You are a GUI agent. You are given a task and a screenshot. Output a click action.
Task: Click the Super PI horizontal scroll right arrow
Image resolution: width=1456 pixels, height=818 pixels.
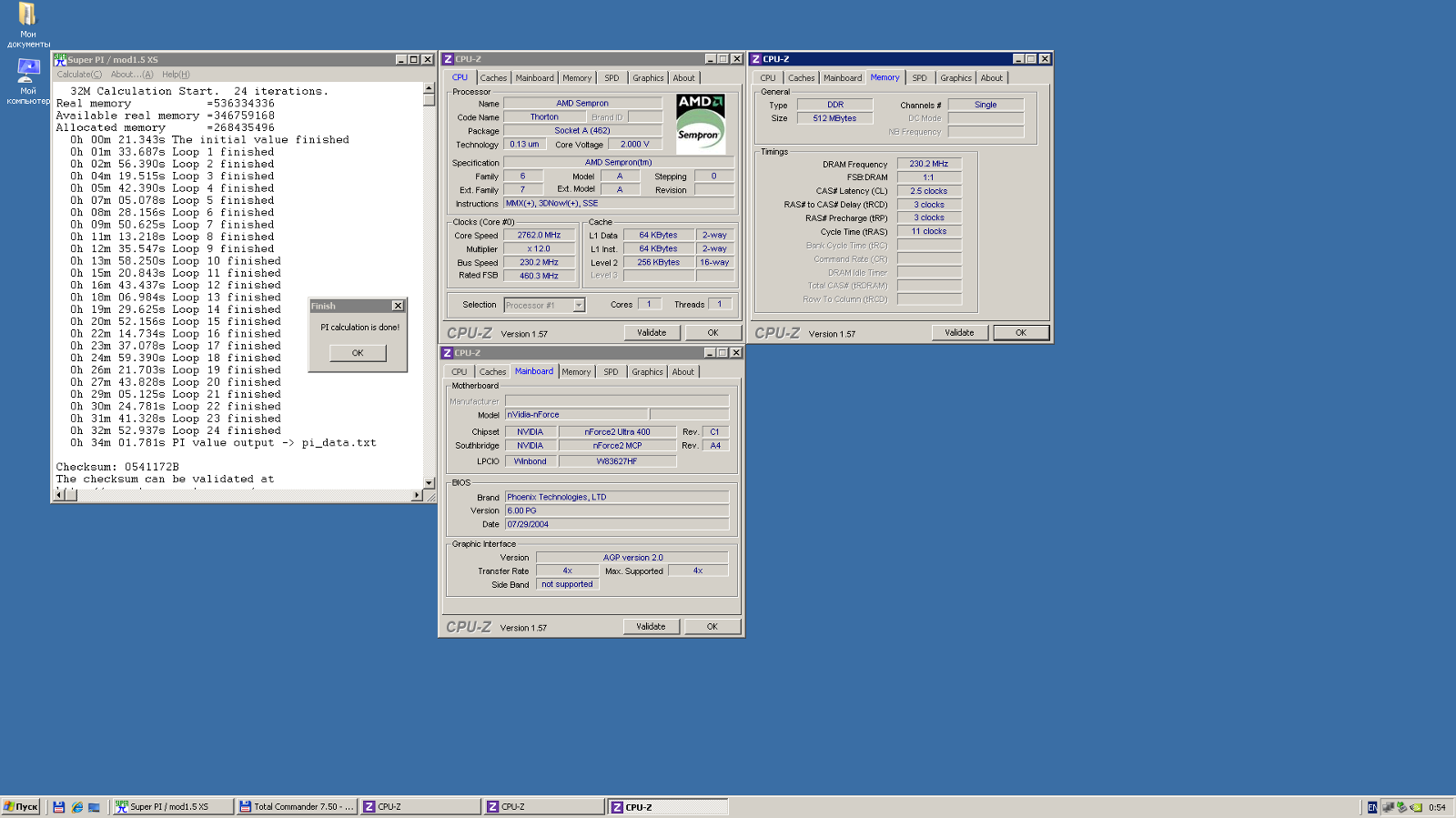coord(417,496)
